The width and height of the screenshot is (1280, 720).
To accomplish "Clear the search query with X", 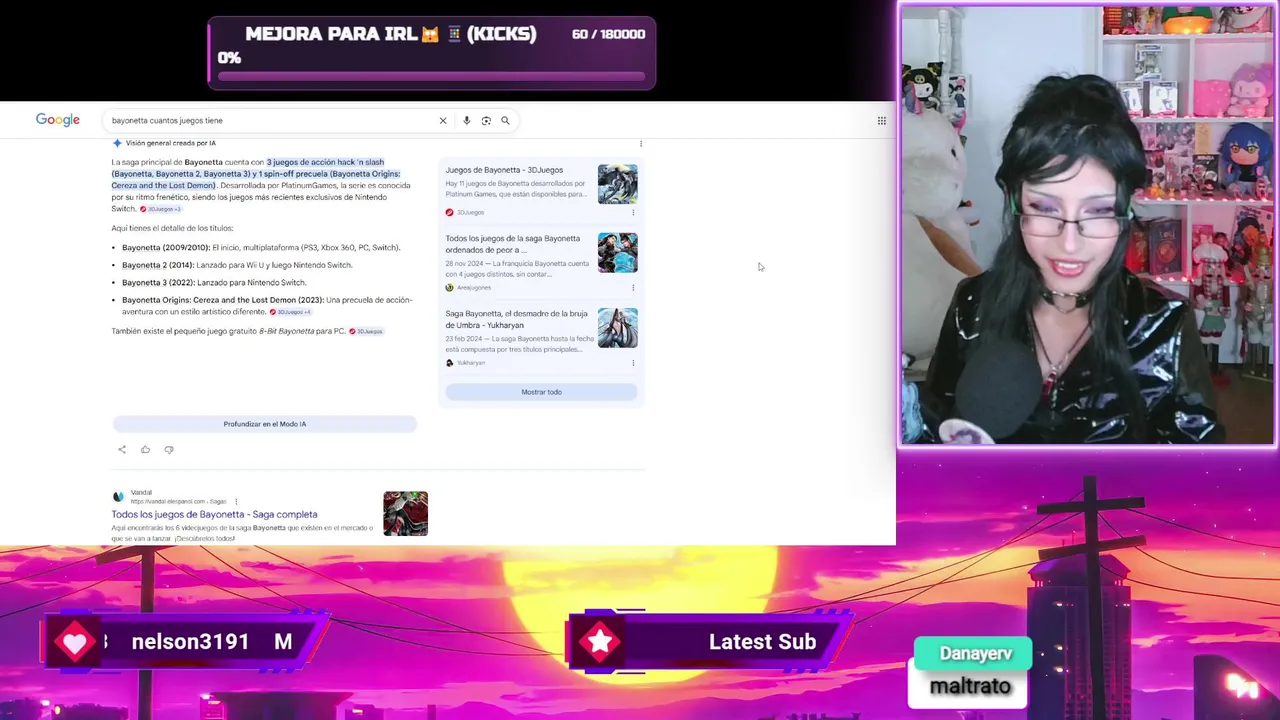I will tap(443, 121).
